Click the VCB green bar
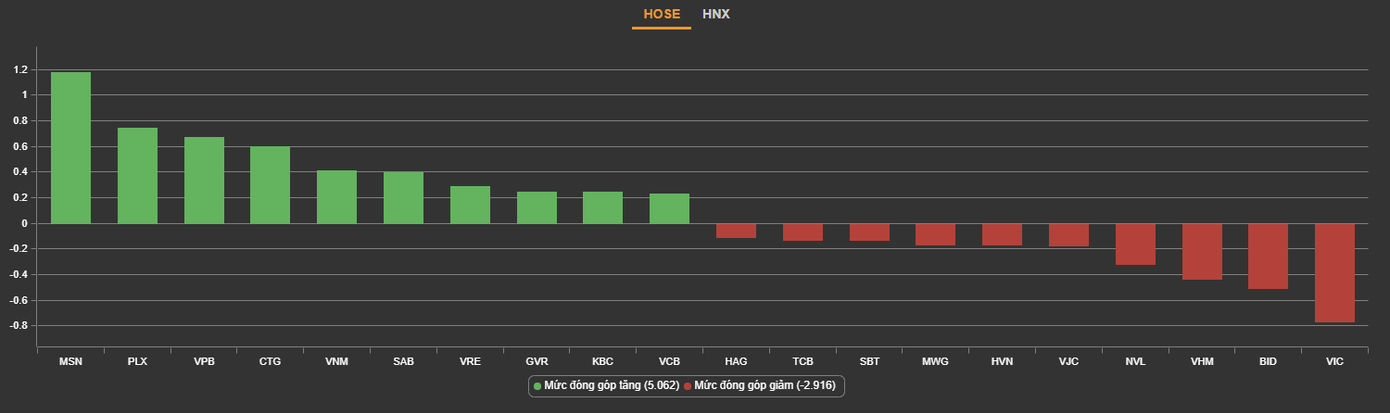1390x413 pixels. click(669, 208)
